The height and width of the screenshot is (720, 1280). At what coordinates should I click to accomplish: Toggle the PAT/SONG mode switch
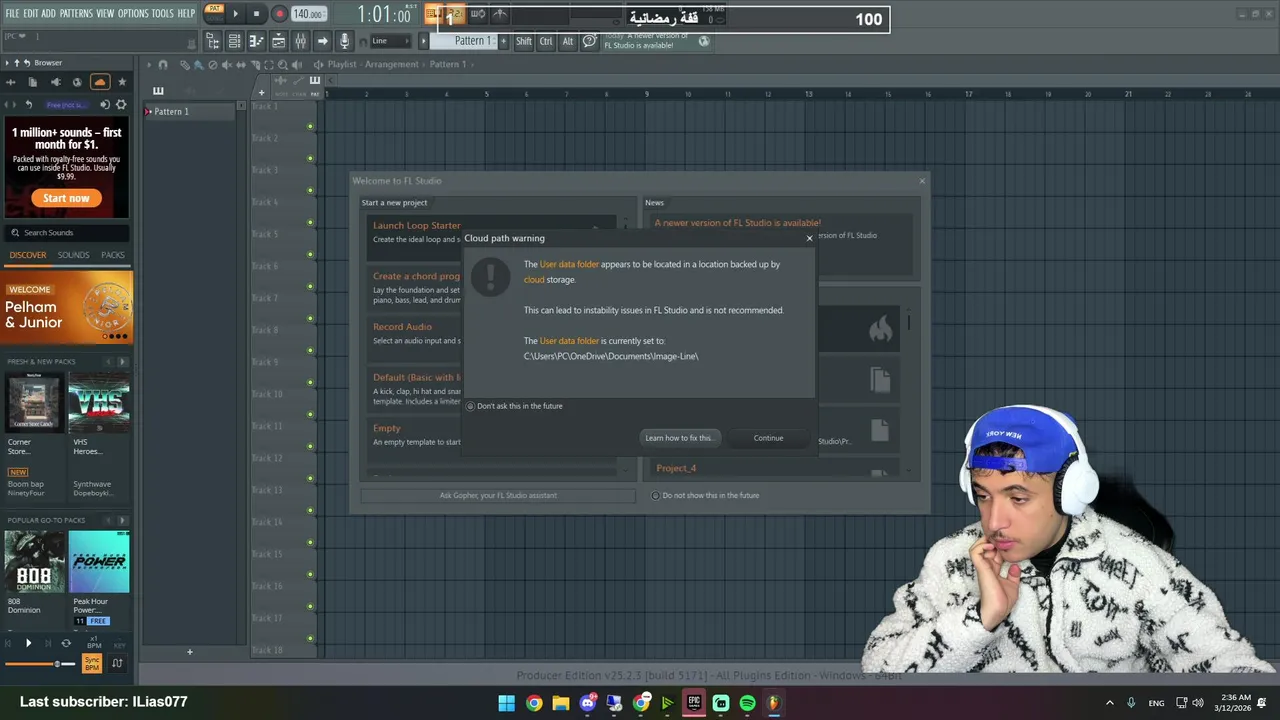(214, 13)
